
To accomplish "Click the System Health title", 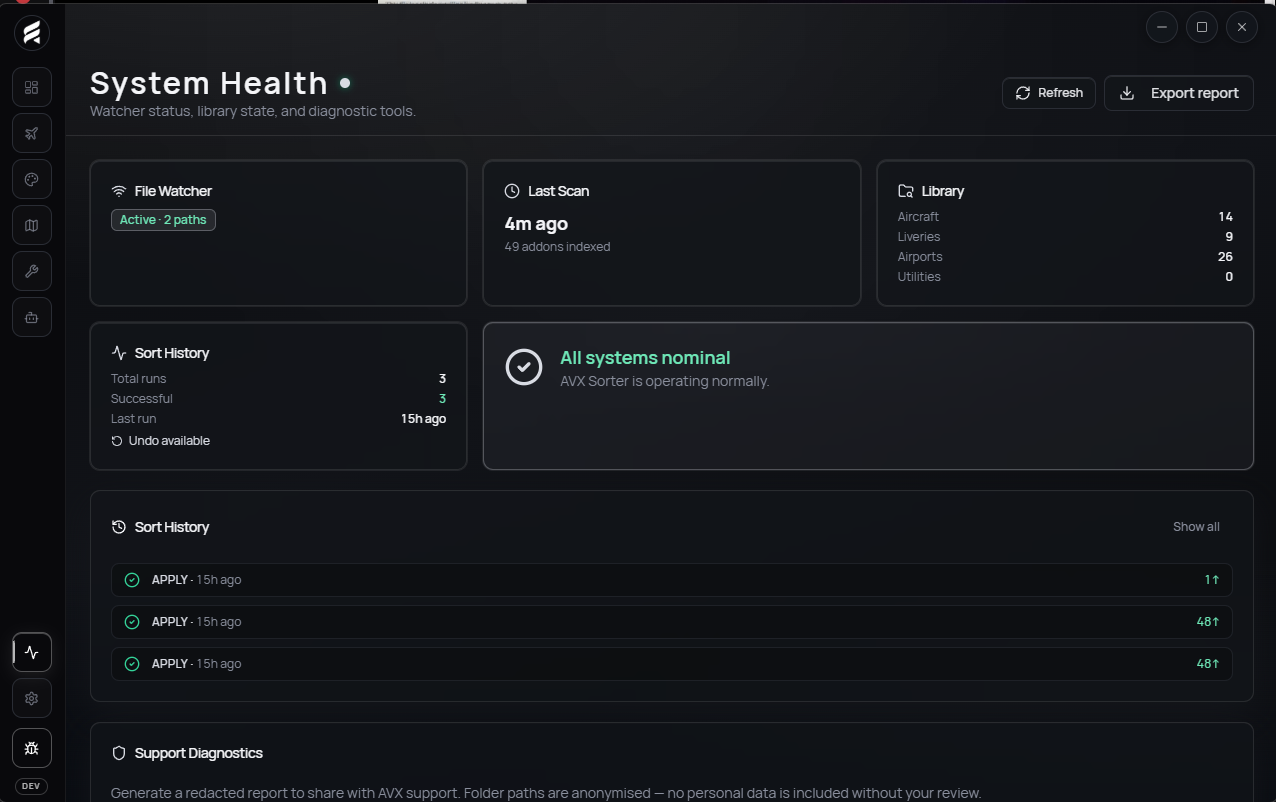I will (x=209, y=83).
